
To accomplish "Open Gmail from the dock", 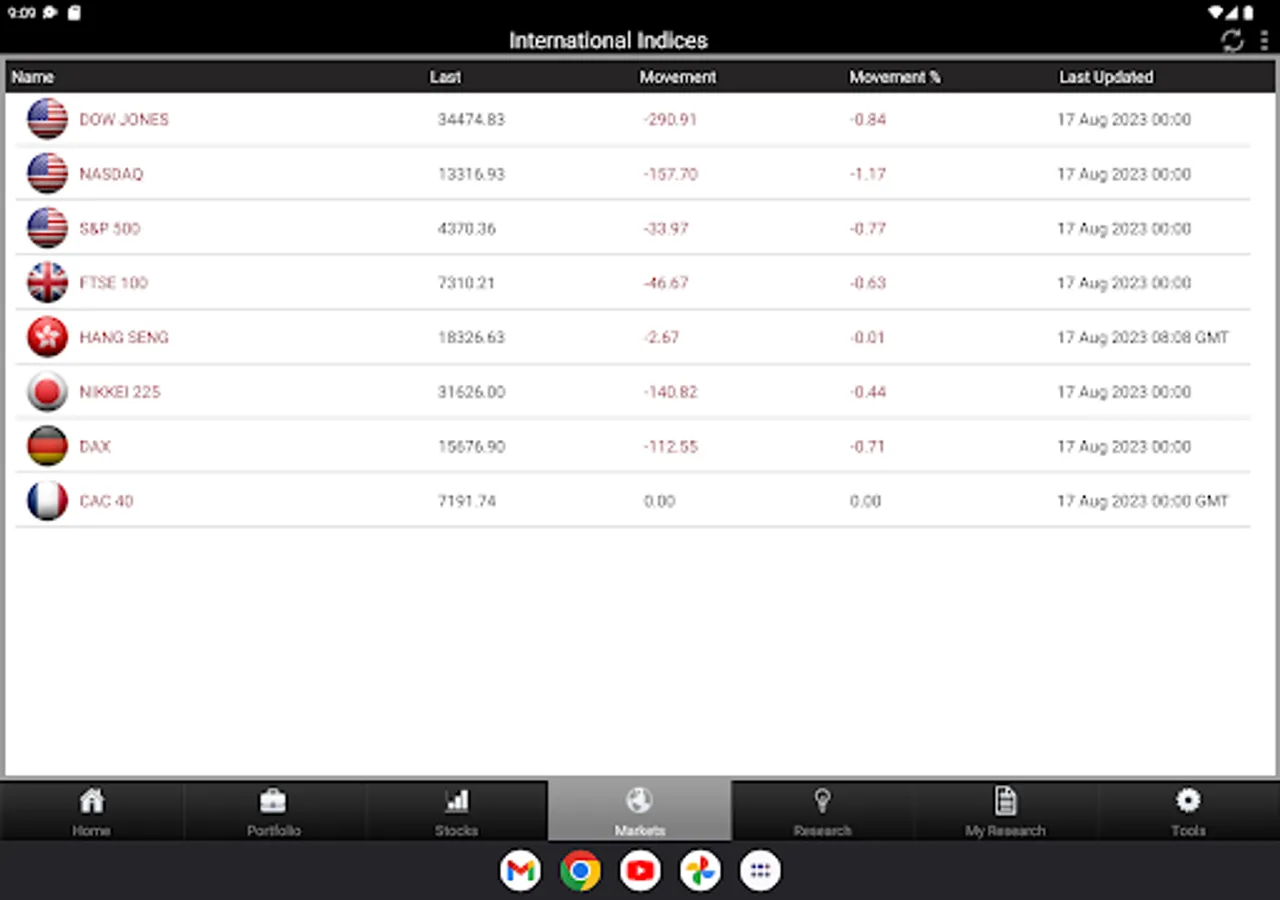I will [520, 871].
